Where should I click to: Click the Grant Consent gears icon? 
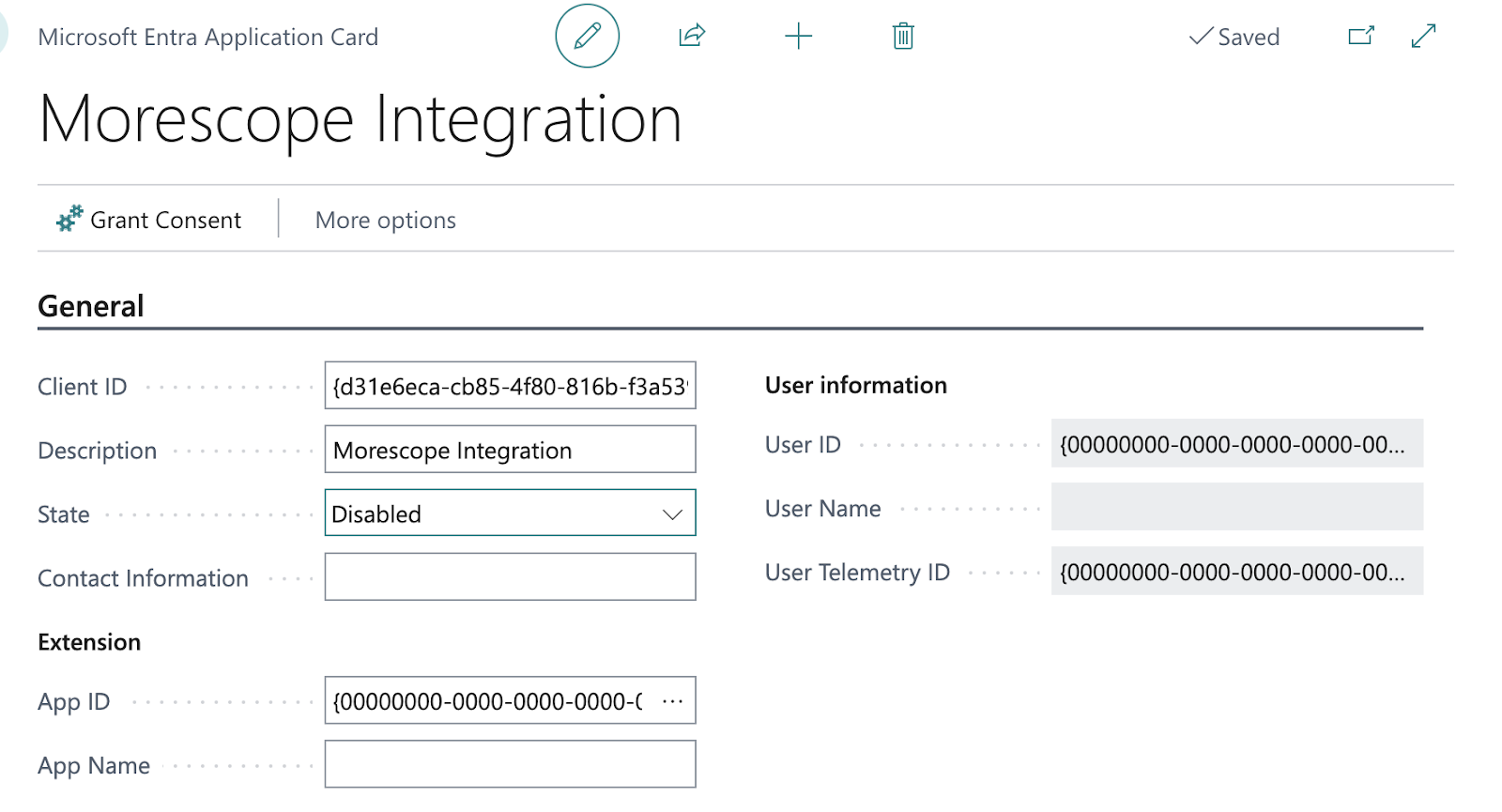pos(69,219)
